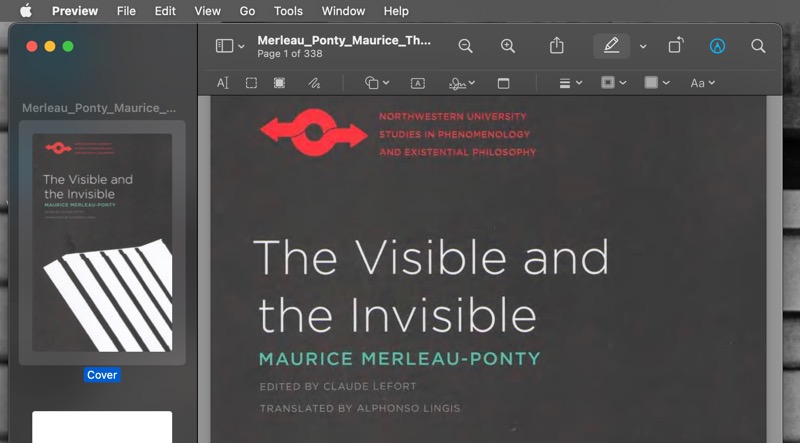Select the book cover page thumbnail

102,243
